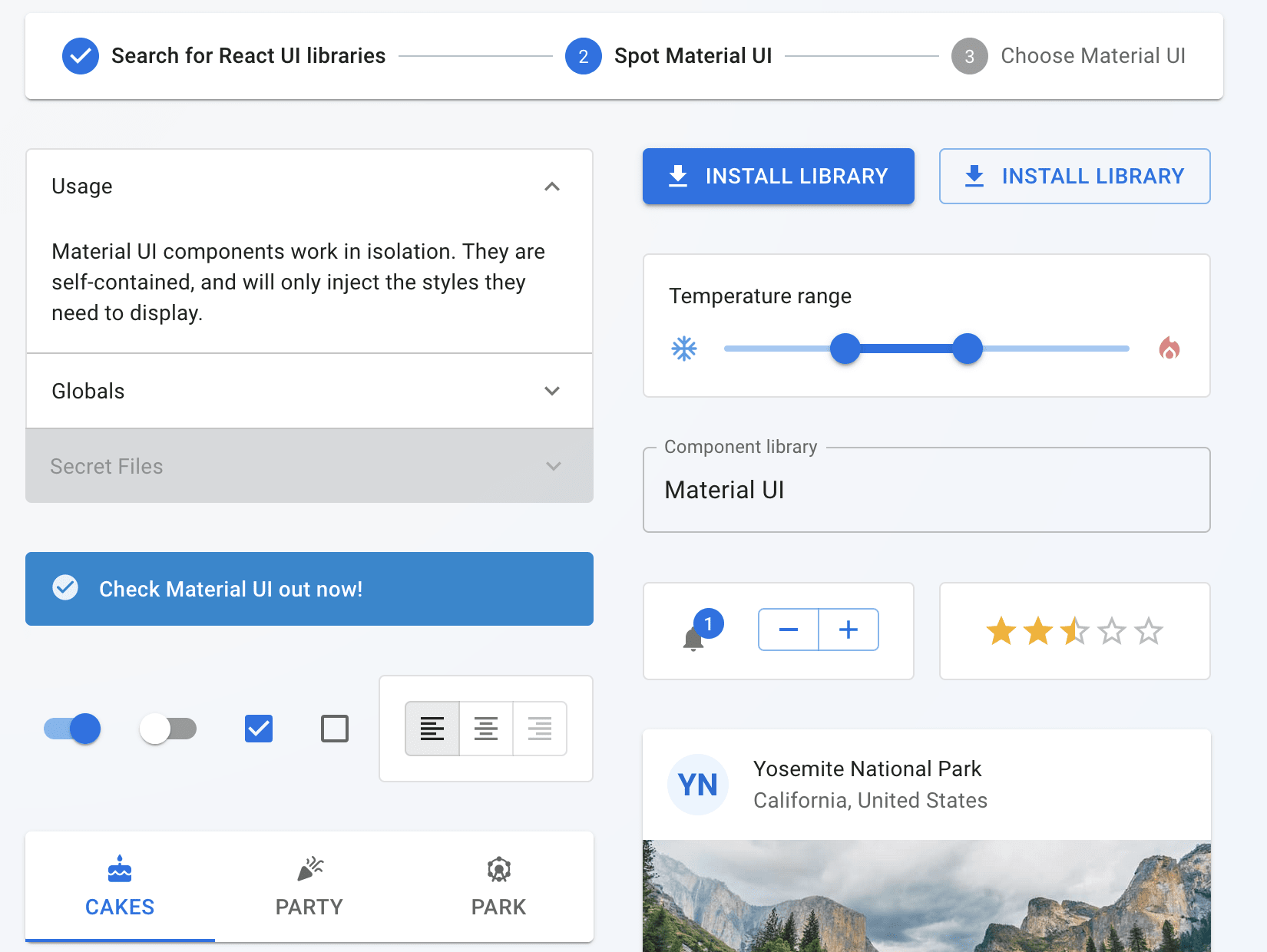Click the Choose Material UI step label

pyautogui.click(x=1093, y=56)
